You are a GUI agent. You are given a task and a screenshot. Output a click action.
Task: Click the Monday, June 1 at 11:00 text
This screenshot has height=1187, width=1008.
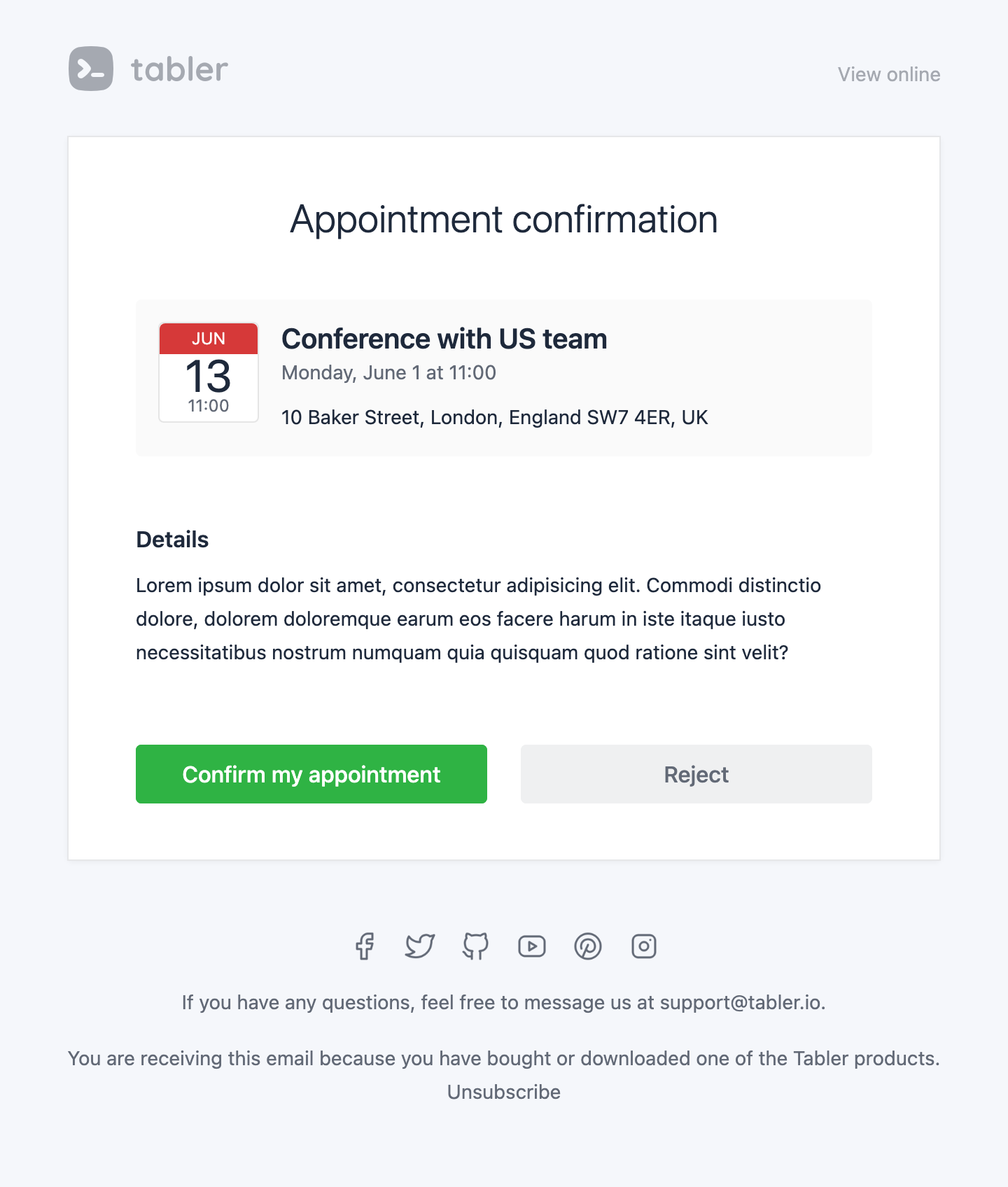pos(388,373)
